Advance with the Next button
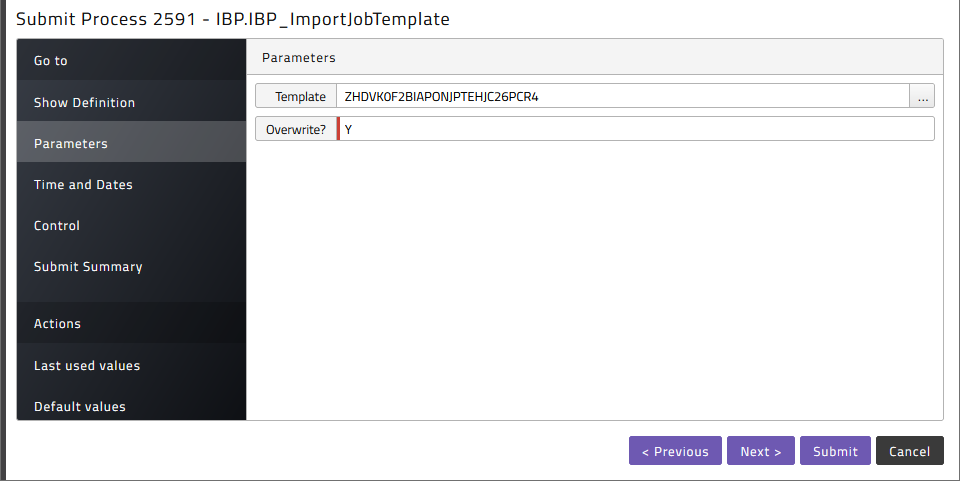The width and height of the screenshot is (960, 481). point(761,451)
